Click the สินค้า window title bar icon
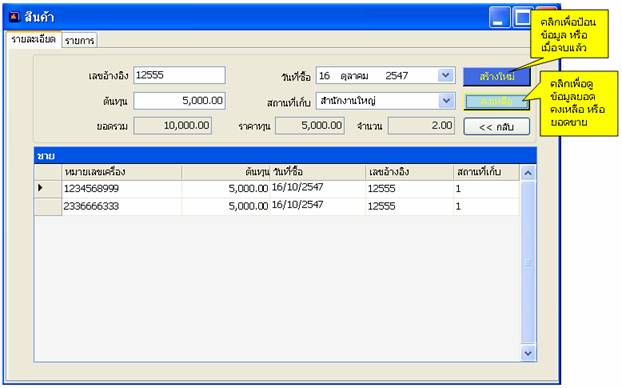622x388 pixels. pos(14,17)
